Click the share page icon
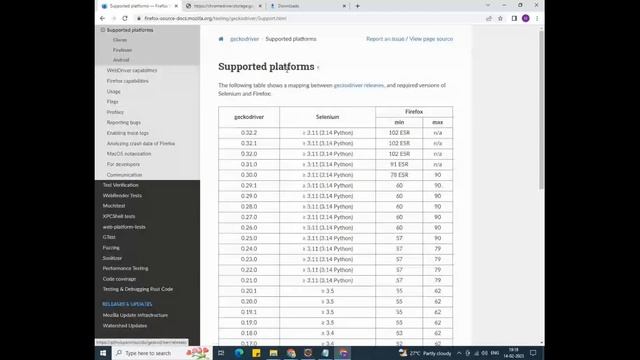Screen dimensions: 640x360 point(489,18)
